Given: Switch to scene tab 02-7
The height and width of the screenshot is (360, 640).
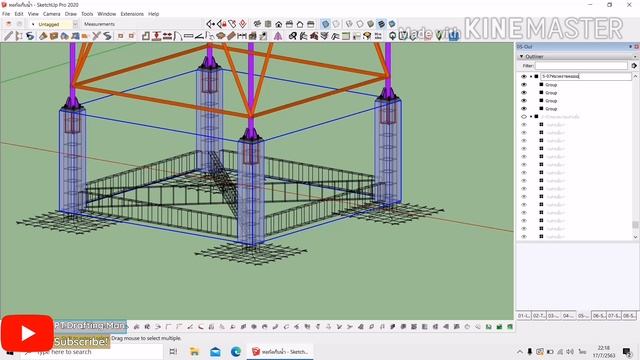Looking at the screenshot, I should click(539, 316).
